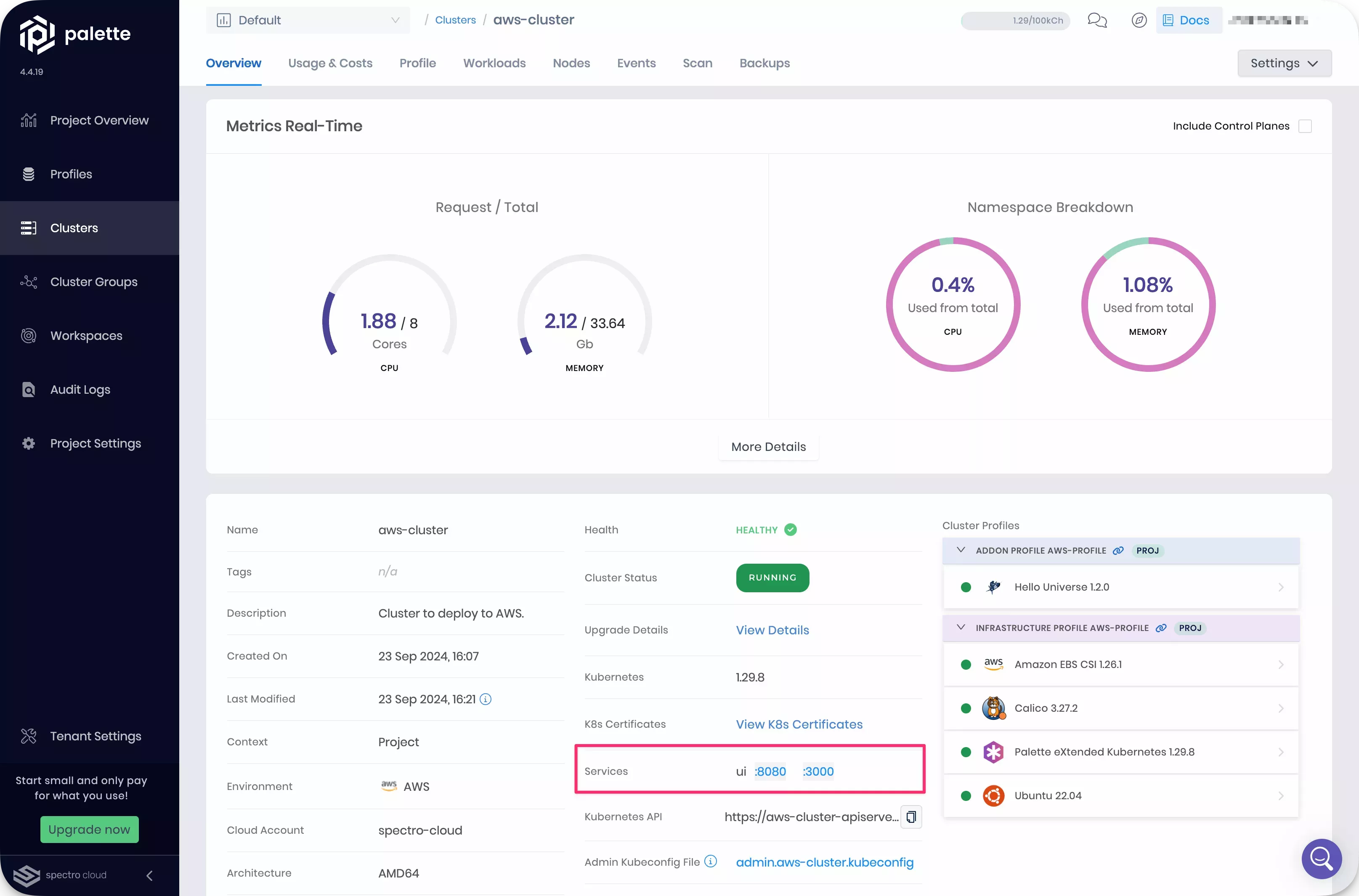This screenshot has width=1359, height=896.
Task: Open the Workspaces panel
Action: [x=86, y=335]
